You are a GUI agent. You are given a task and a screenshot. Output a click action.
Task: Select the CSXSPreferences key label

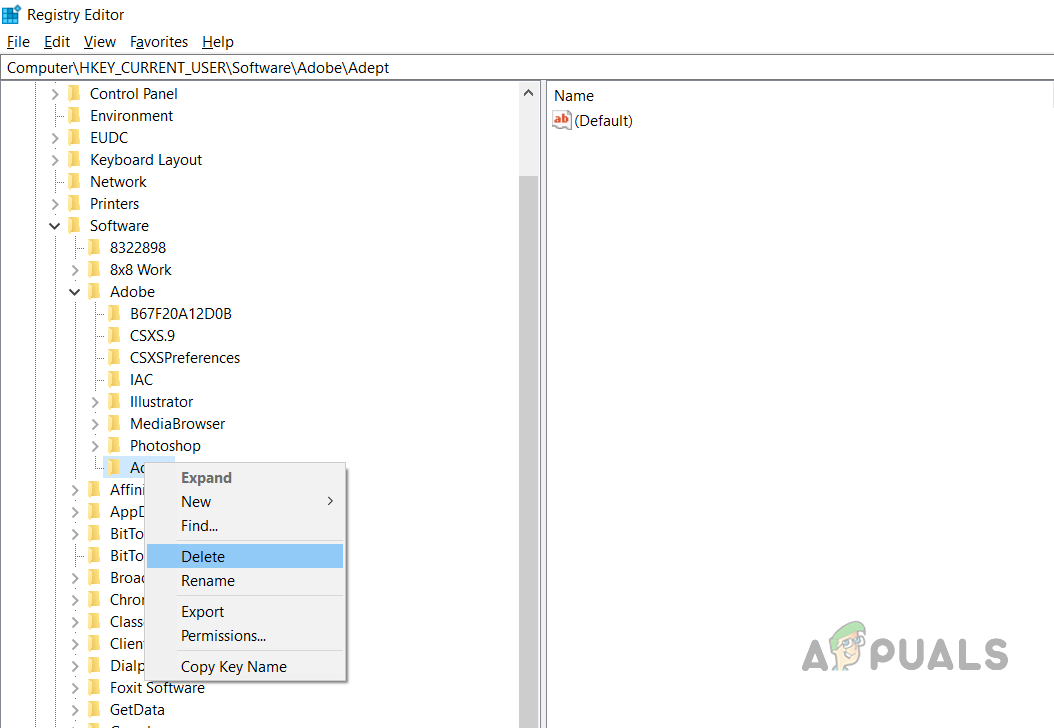[x=185, y=358]
